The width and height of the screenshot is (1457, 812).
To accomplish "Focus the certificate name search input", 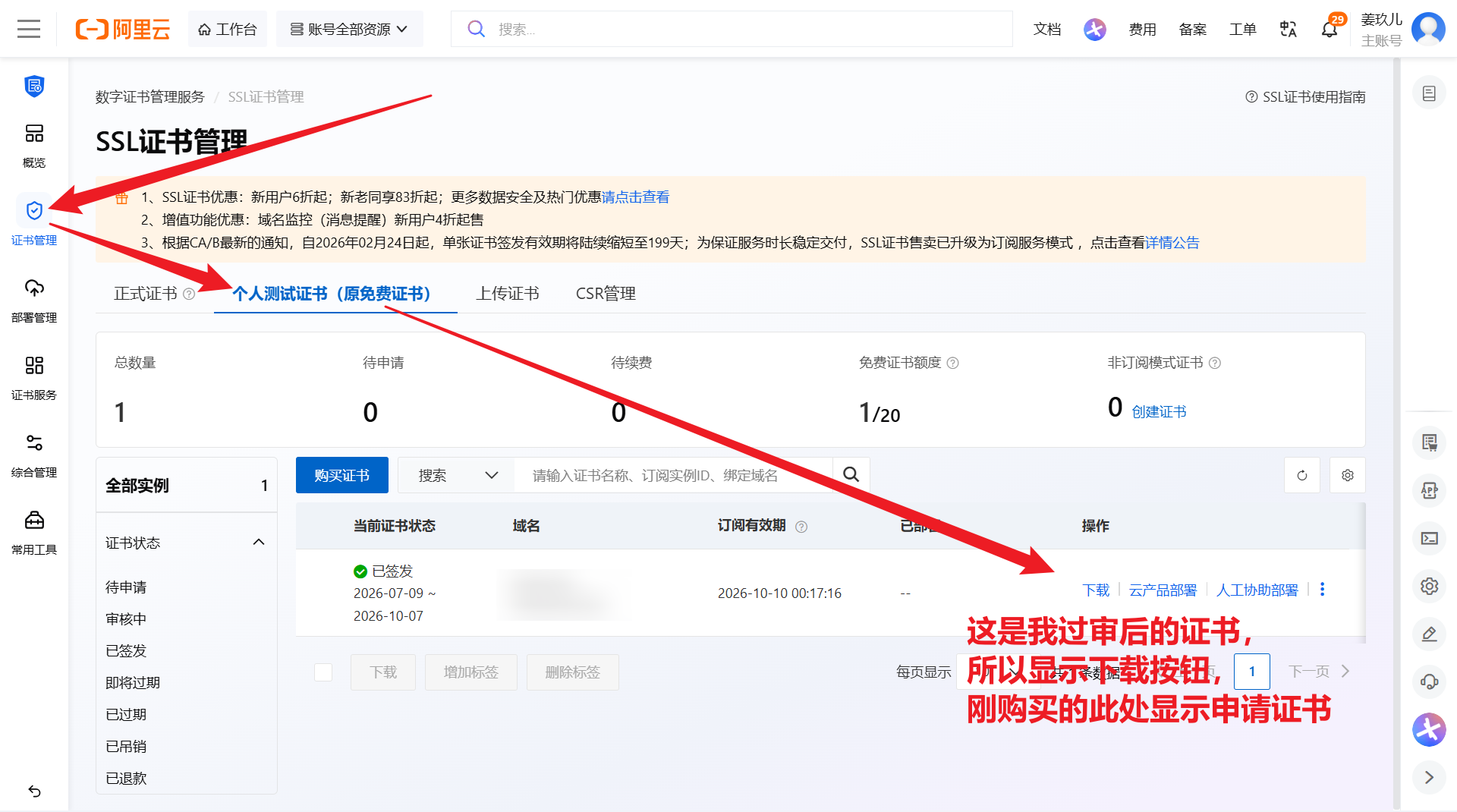I will coord(673,475).
